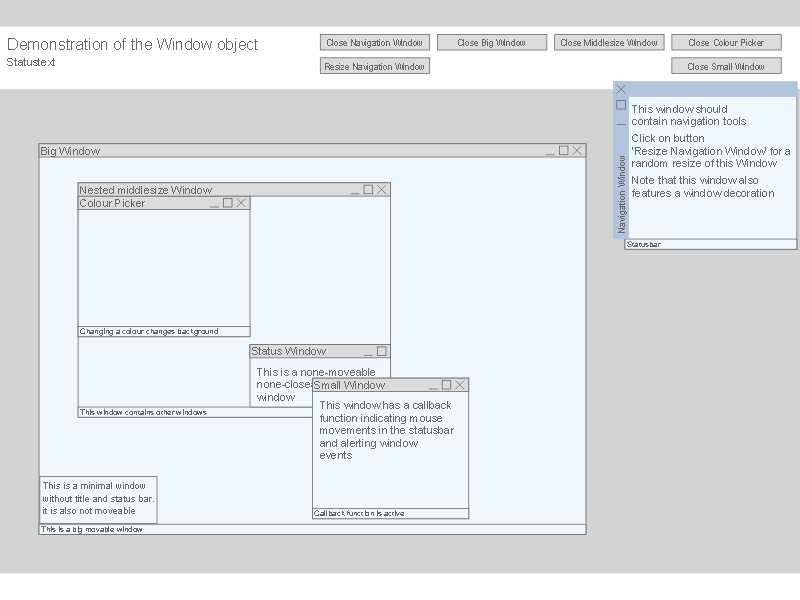The width and height of the screenshot is (800, 600).
Task: Maximize the Nested middlesize Window
Action: 368,189
